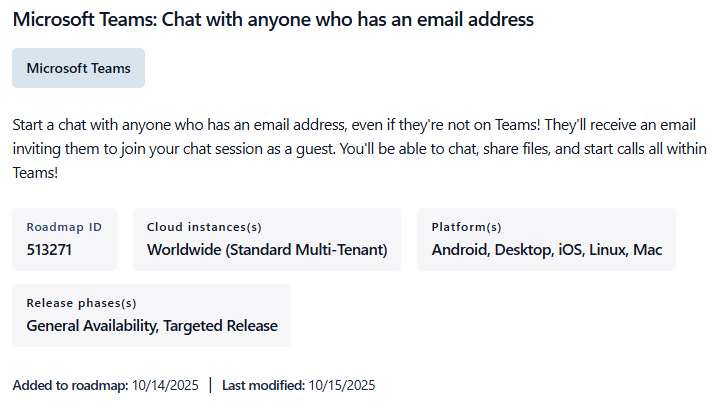Viewport: 715px width, 411px height.
Task: Click the Microsoft Teams product tag
Action: pyautogui.click(x=78, y=68)
